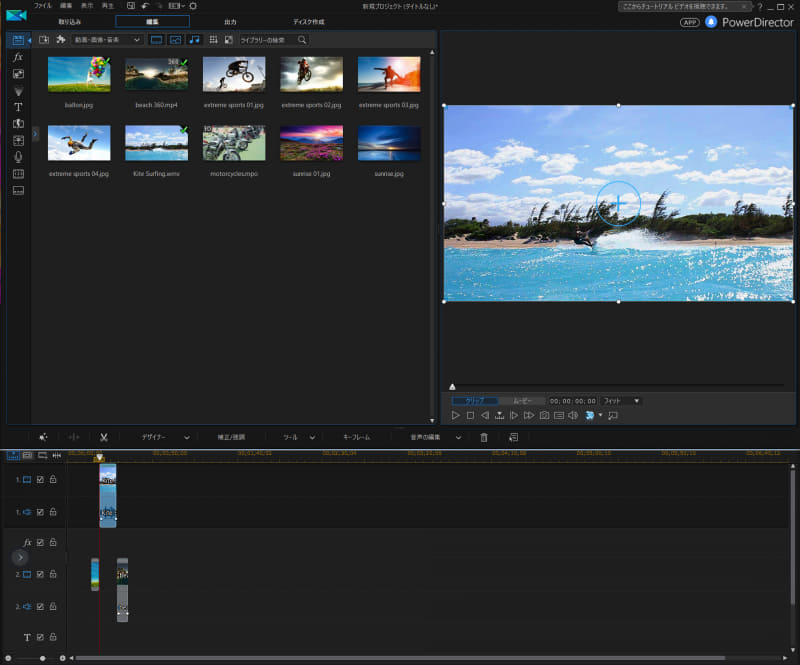Select the Kite Surfing.wmv thumbnail
This screenshot has height=665, width=800.
(x=156, y=143)
